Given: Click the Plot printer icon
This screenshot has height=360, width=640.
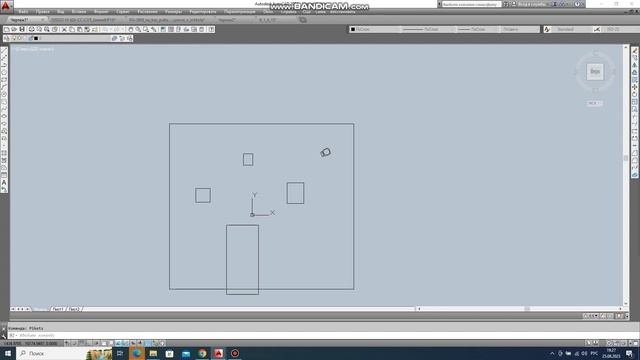Looking at the screenshot, I should (31, 29).
